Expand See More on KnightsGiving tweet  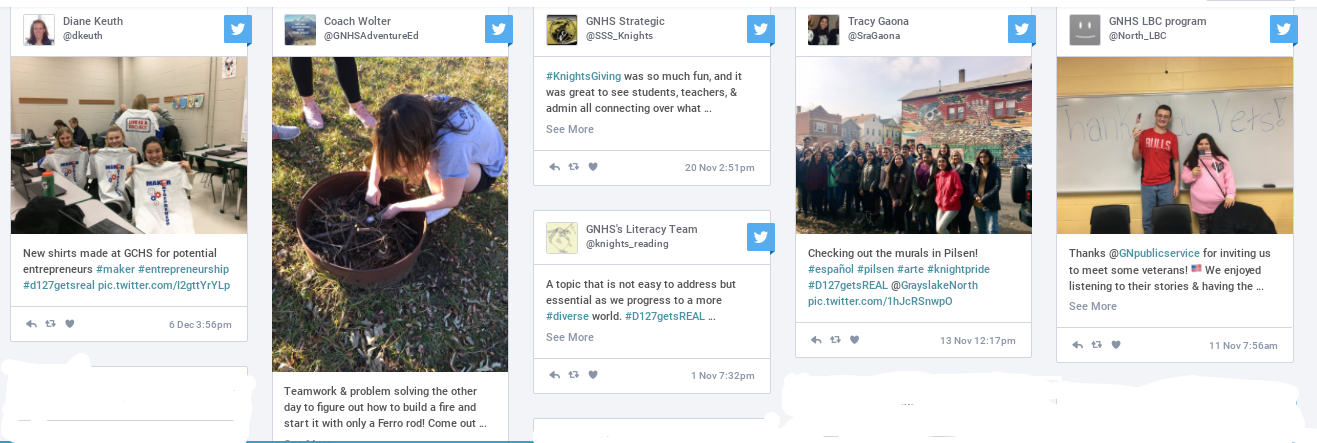tap(570, 129)
